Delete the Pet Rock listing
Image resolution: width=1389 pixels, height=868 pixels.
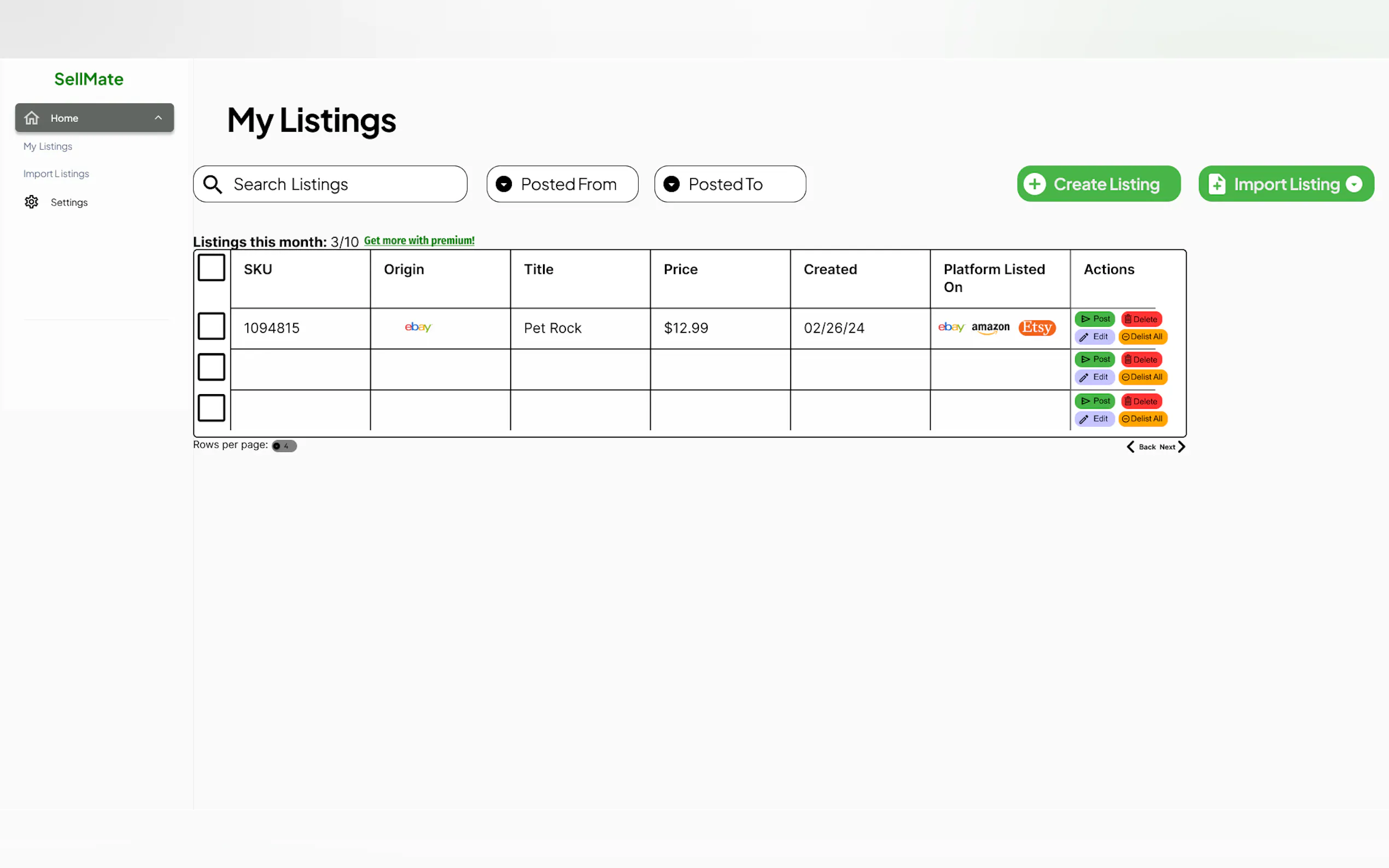(x=1141, y=319)
